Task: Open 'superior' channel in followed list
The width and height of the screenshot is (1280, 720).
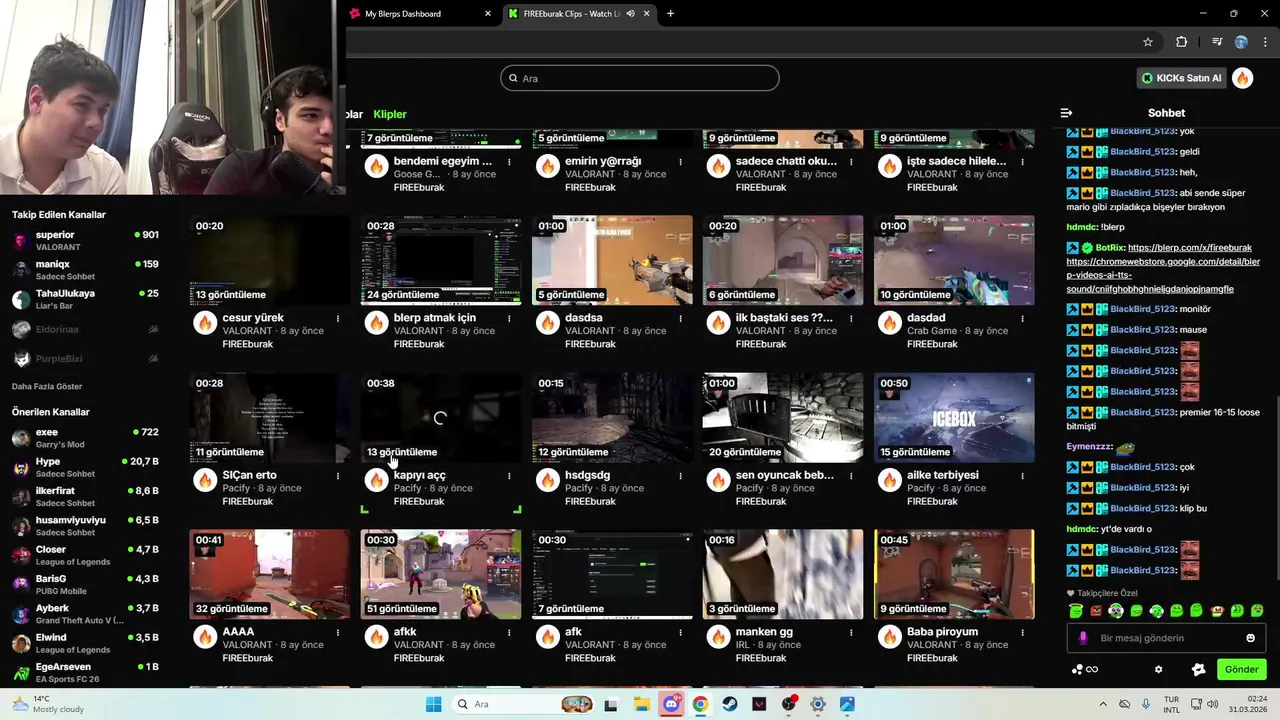Action: point(85,240)
